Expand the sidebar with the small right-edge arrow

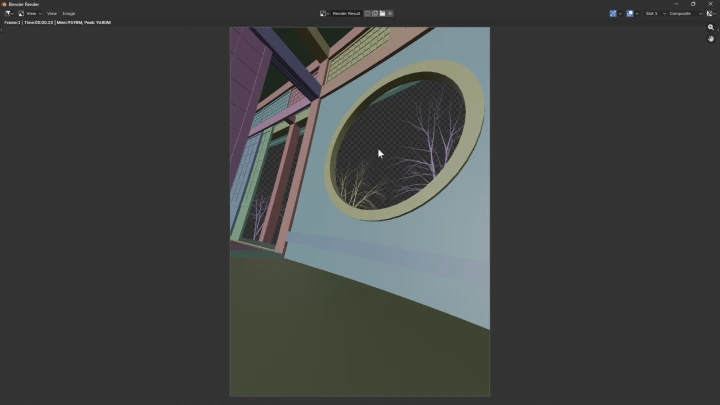pos(718,30)
